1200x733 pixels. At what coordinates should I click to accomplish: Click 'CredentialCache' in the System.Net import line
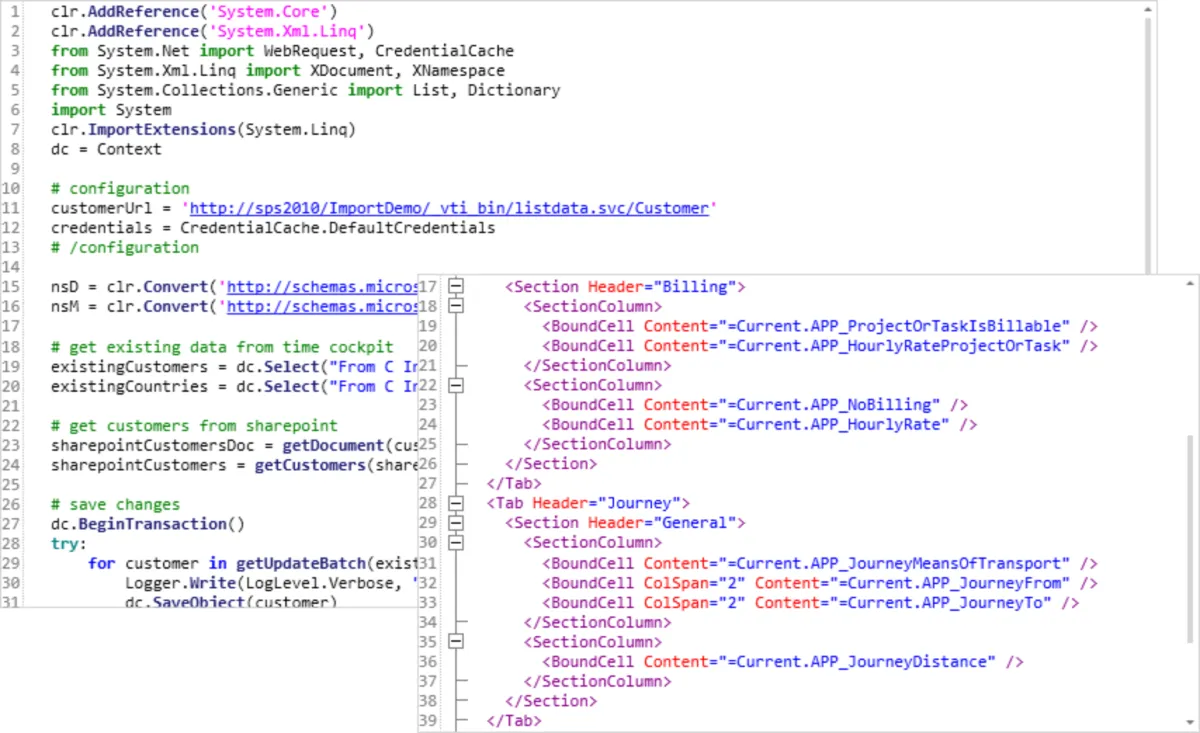point(444,50)
